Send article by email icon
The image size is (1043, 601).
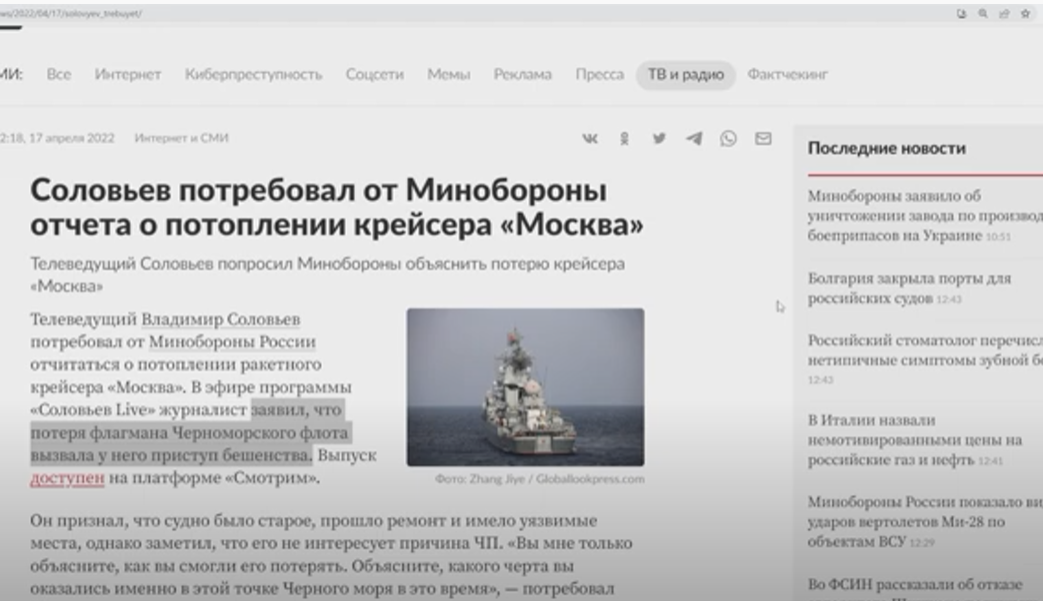[763, 139]
